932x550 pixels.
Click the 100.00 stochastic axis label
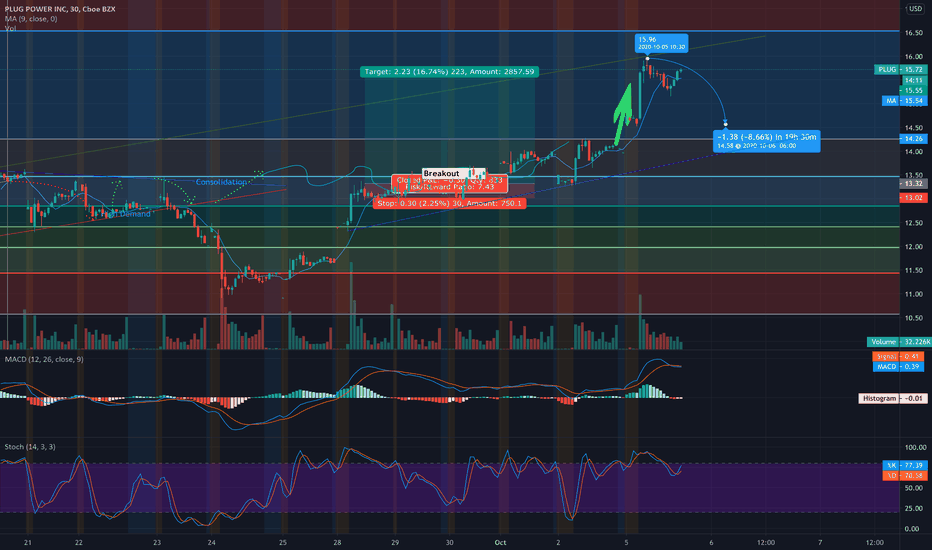(915, 447)
